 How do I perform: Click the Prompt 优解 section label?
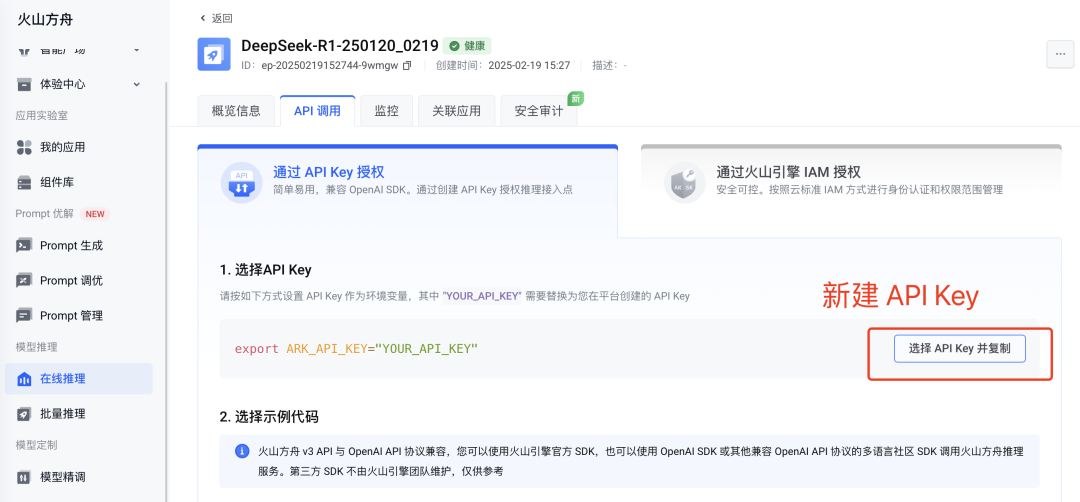[44, 214]
